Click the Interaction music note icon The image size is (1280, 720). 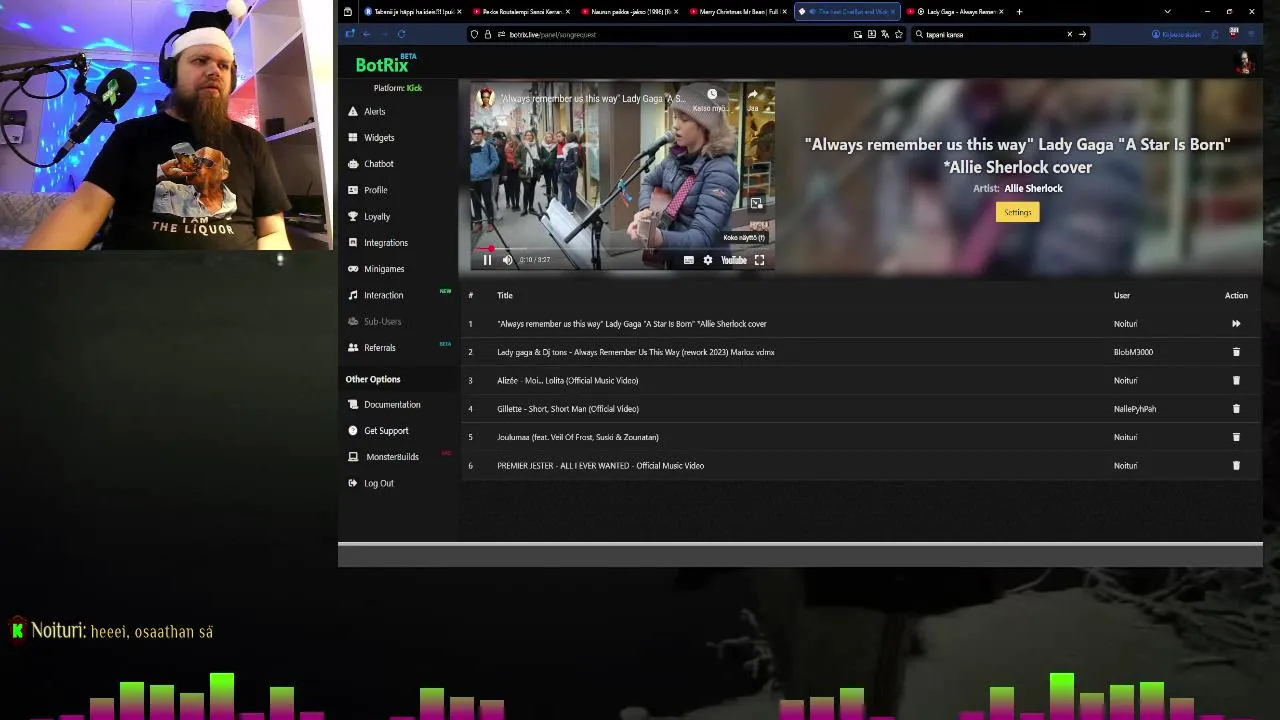point(353,295)
